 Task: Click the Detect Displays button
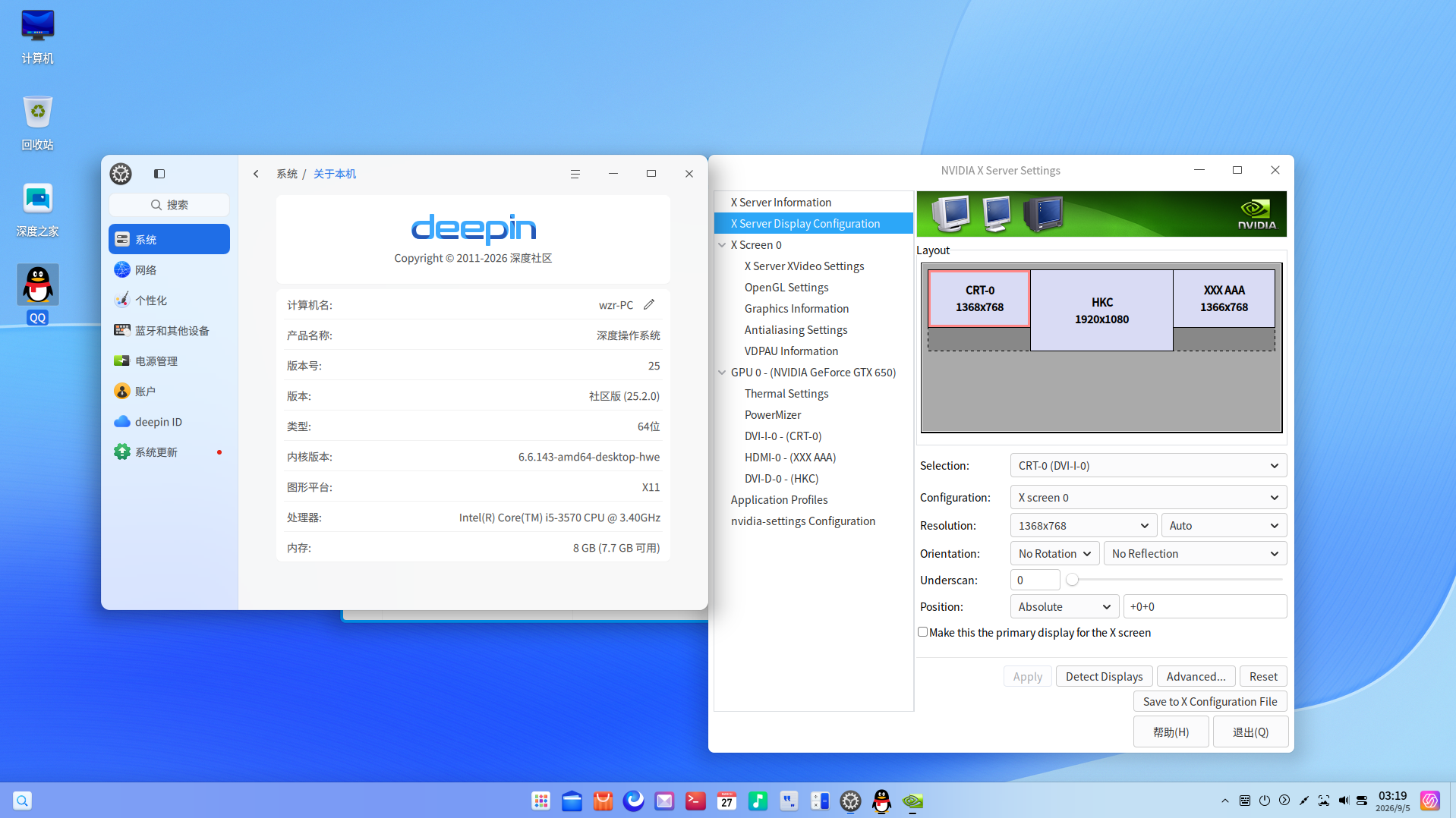click(1104, 676)
